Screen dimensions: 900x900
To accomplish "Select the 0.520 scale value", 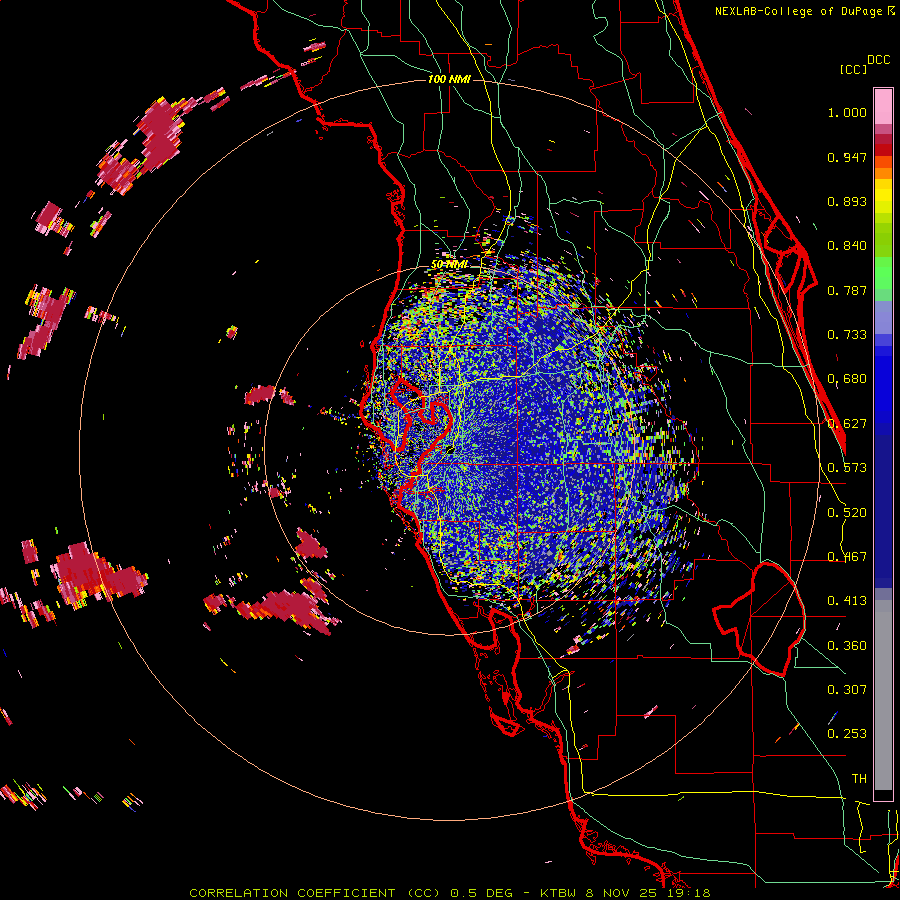I will (x=847, y=513).
